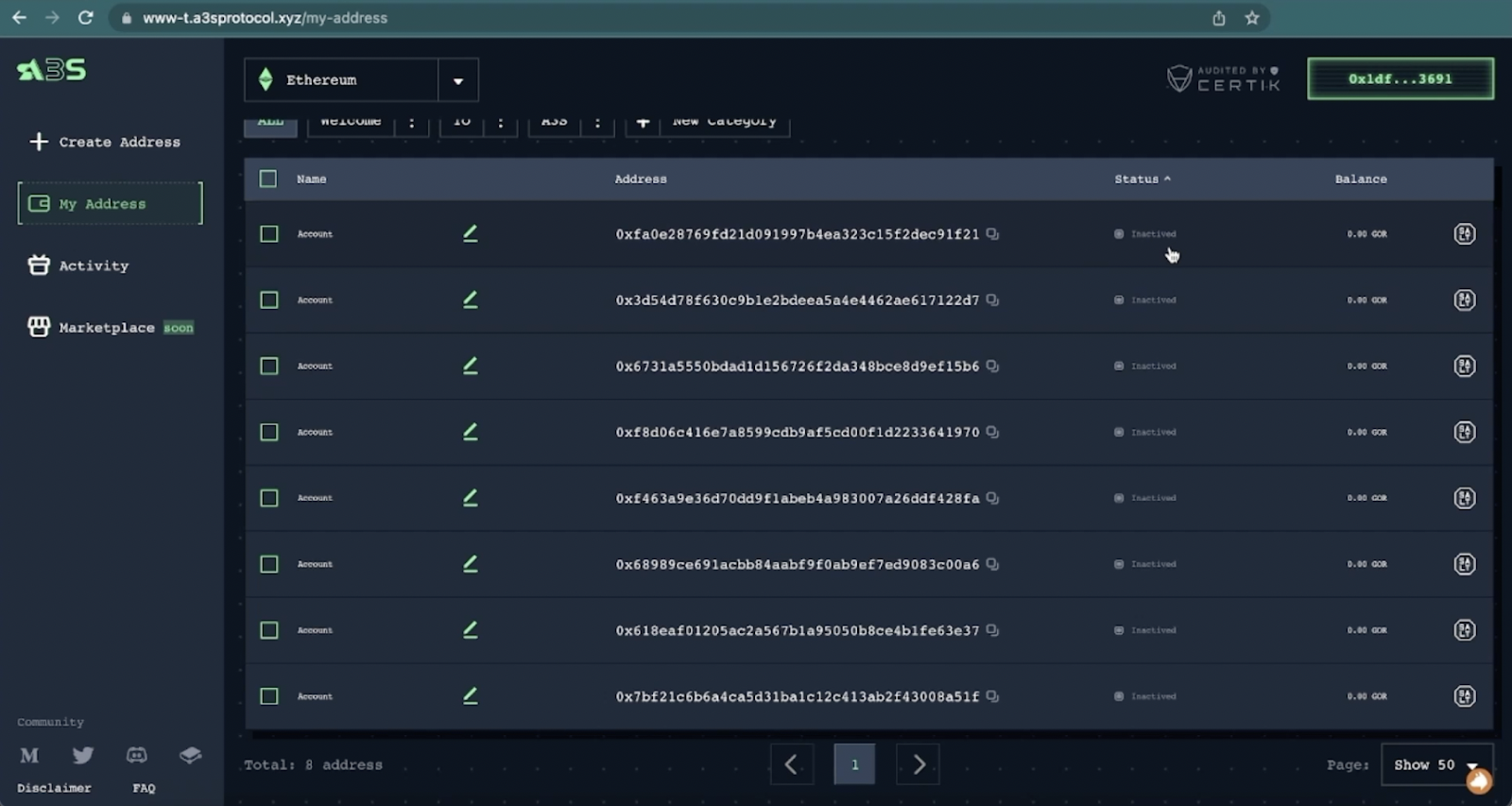This screenshot has width=1512, height=806.
Task: Copy the address starting with 0x3d54d78f
Action: (x=992, y=300)
